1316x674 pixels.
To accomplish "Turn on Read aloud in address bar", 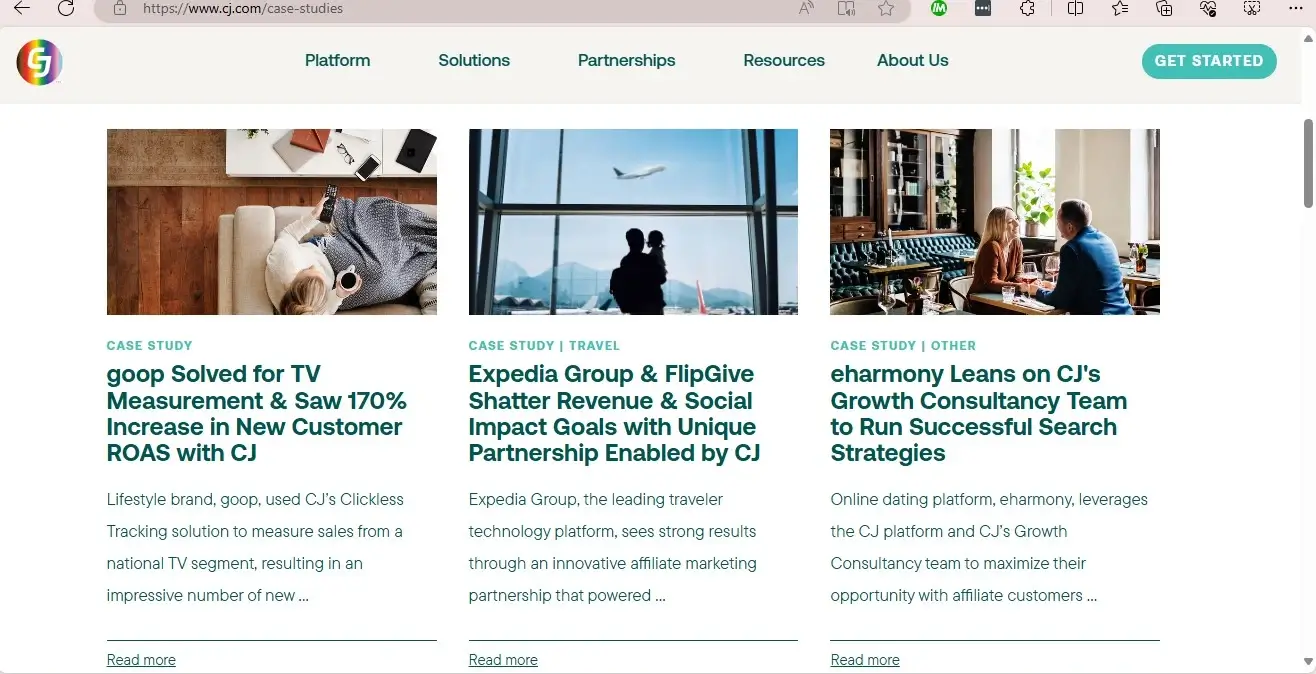I will 806,8.
